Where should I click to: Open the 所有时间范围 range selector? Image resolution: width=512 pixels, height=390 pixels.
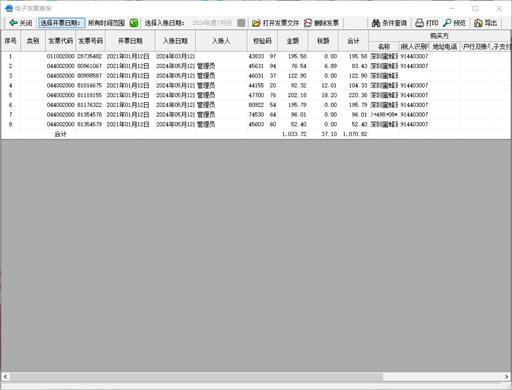[x=106, y=23]
